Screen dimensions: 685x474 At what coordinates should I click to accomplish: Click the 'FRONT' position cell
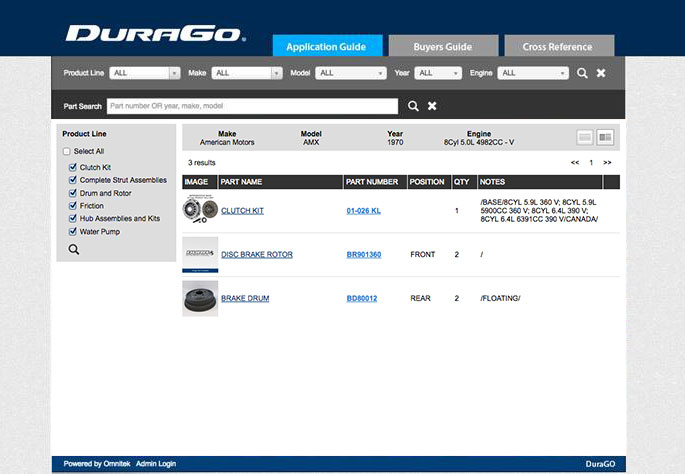point(422,254)
